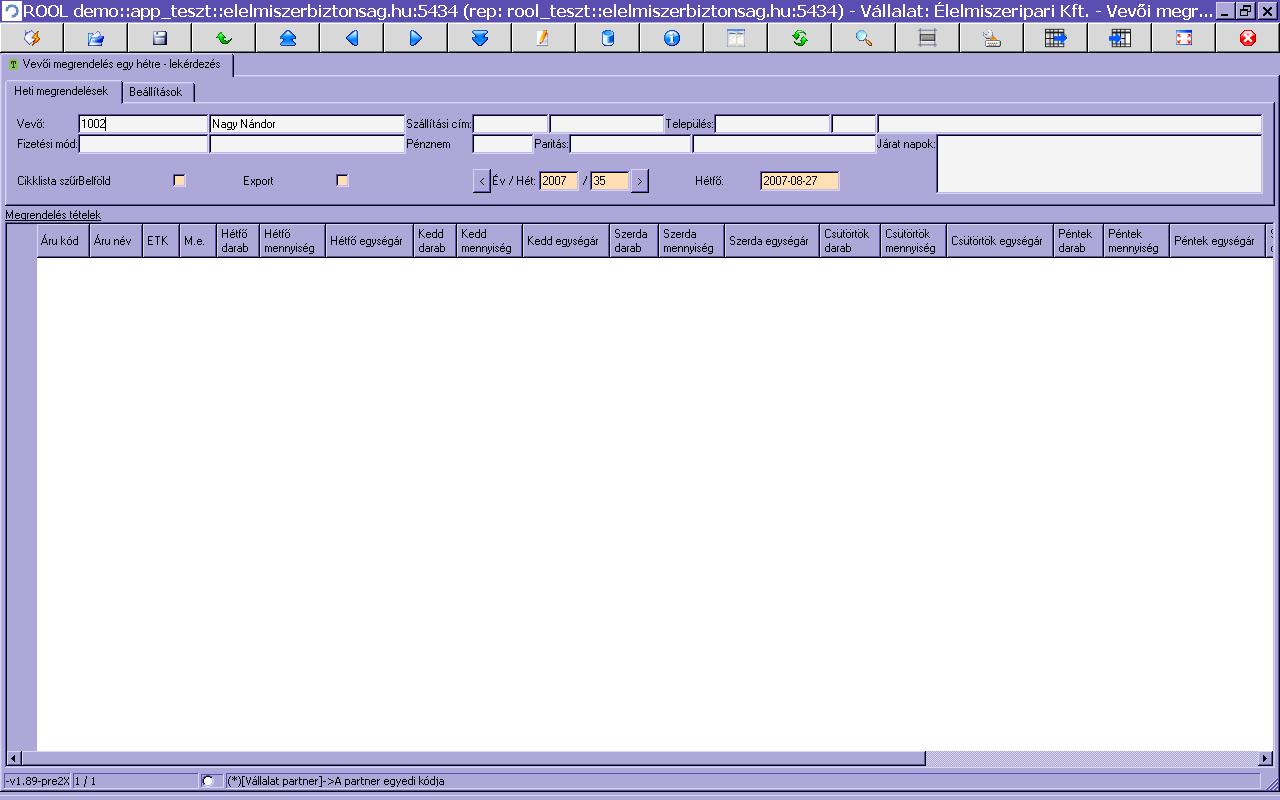
Task: Toggle fullscreen with red arrows icon
Action: point(1184,38)
